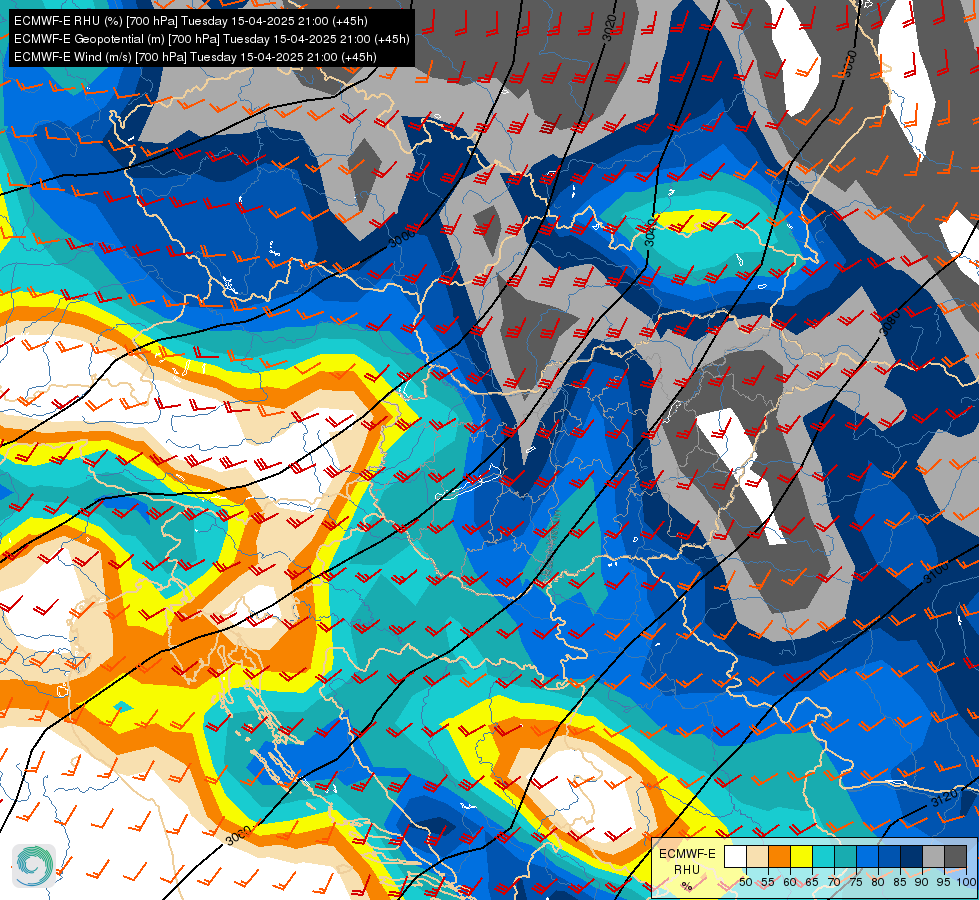Click the swirl logo icon

pos(34,865)
